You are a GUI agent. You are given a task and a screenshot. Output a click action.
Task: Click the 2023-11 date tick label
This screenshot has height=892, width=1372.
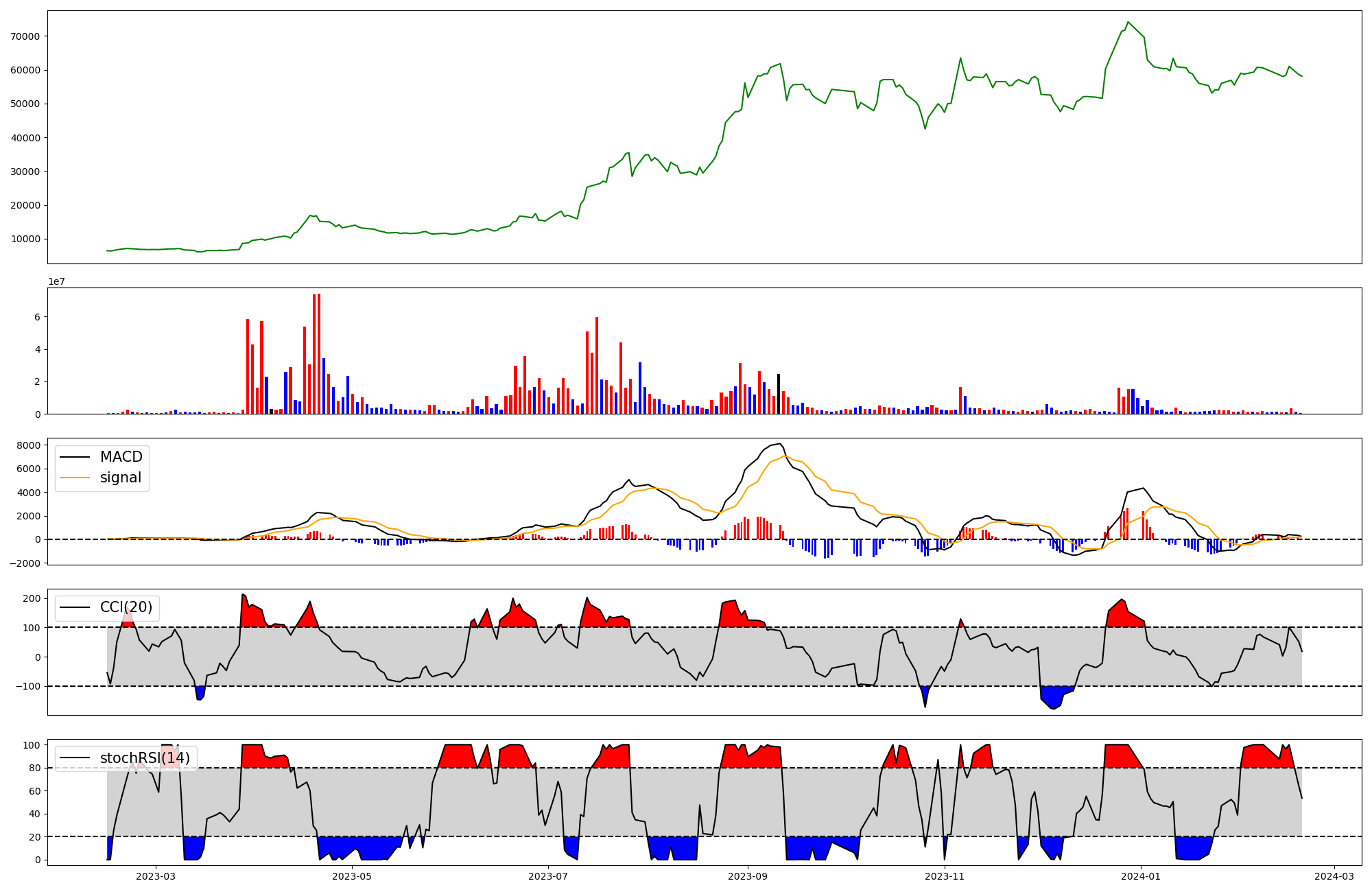click(945, 876)
